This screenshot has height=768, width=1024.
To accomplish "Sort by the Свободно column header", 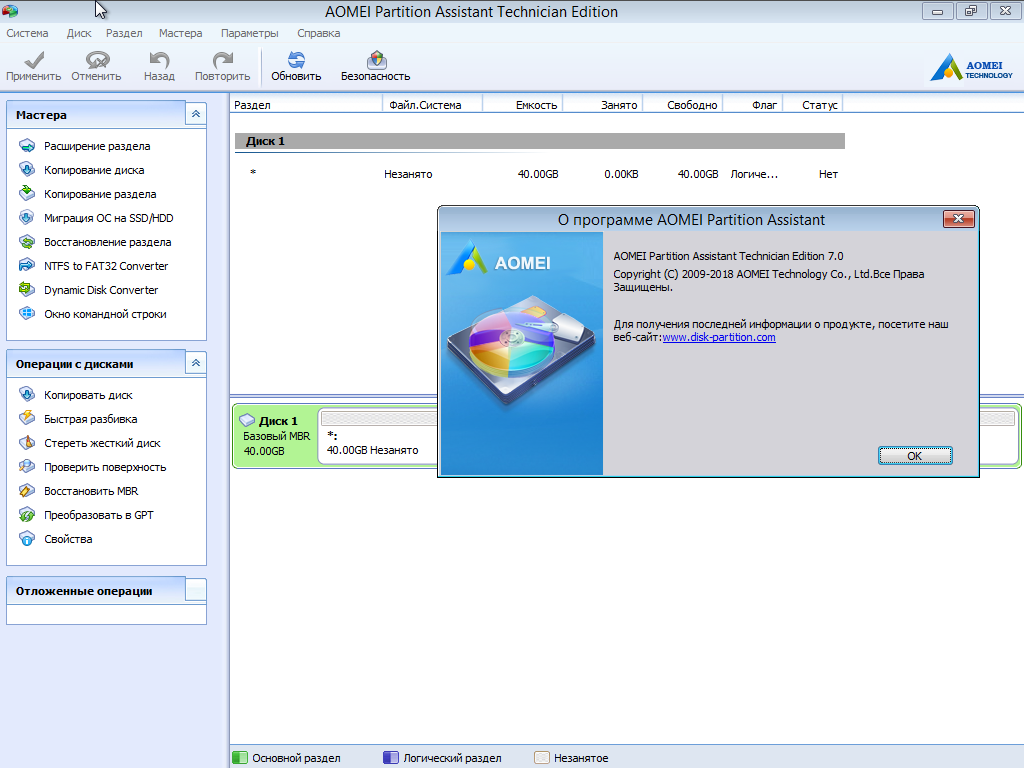I will coord(683,104).
